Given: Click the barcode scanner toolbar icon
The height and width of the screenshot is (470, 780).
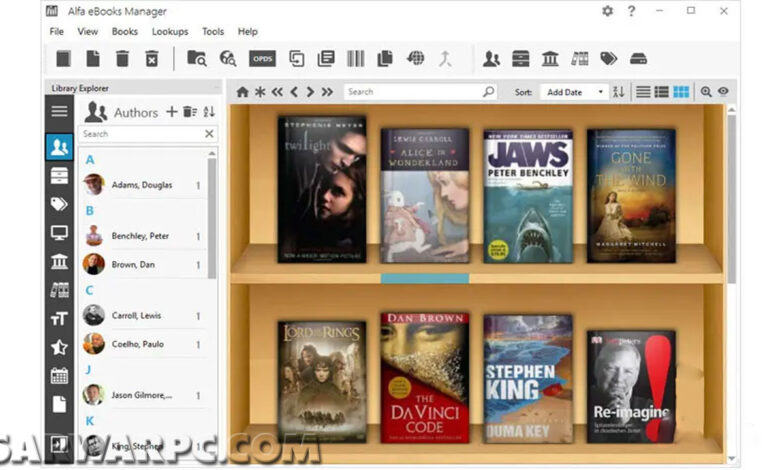Looking at the screenshot, I should (356, 59).
